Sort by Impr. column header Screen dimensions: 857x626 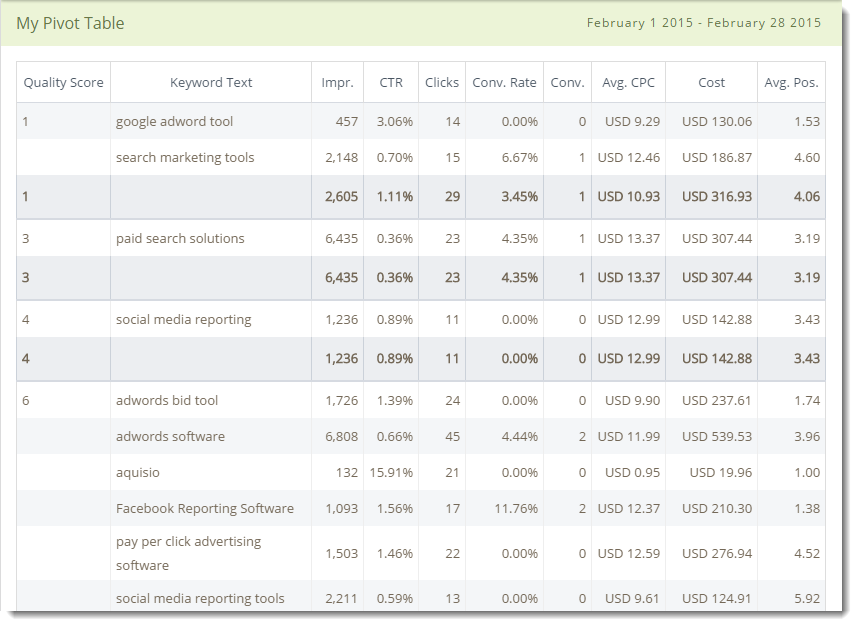pos(337,83)
